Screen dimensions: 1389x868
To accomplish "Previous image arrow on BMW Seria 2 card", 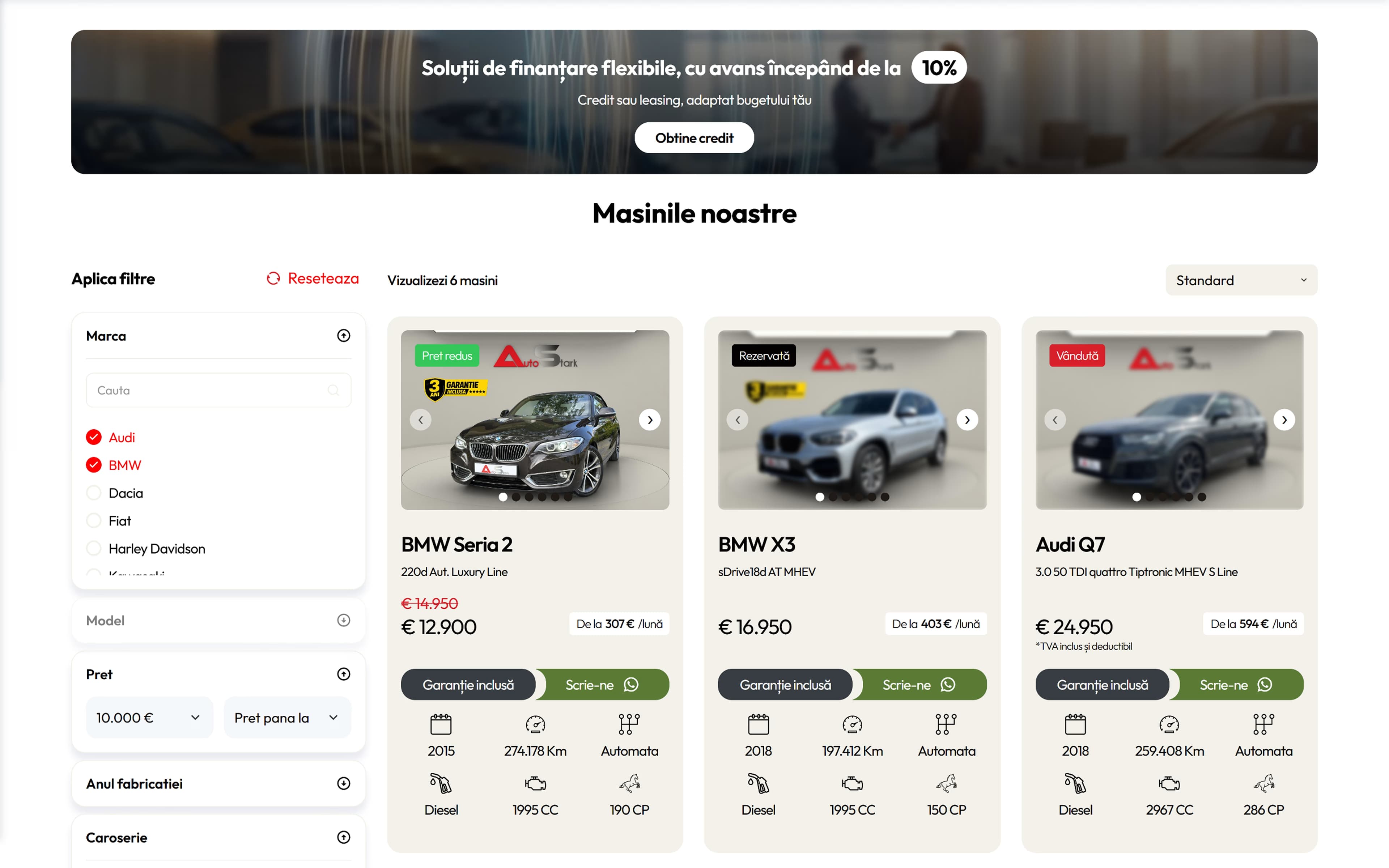I will pyautogui.click(x=421, y=420).
